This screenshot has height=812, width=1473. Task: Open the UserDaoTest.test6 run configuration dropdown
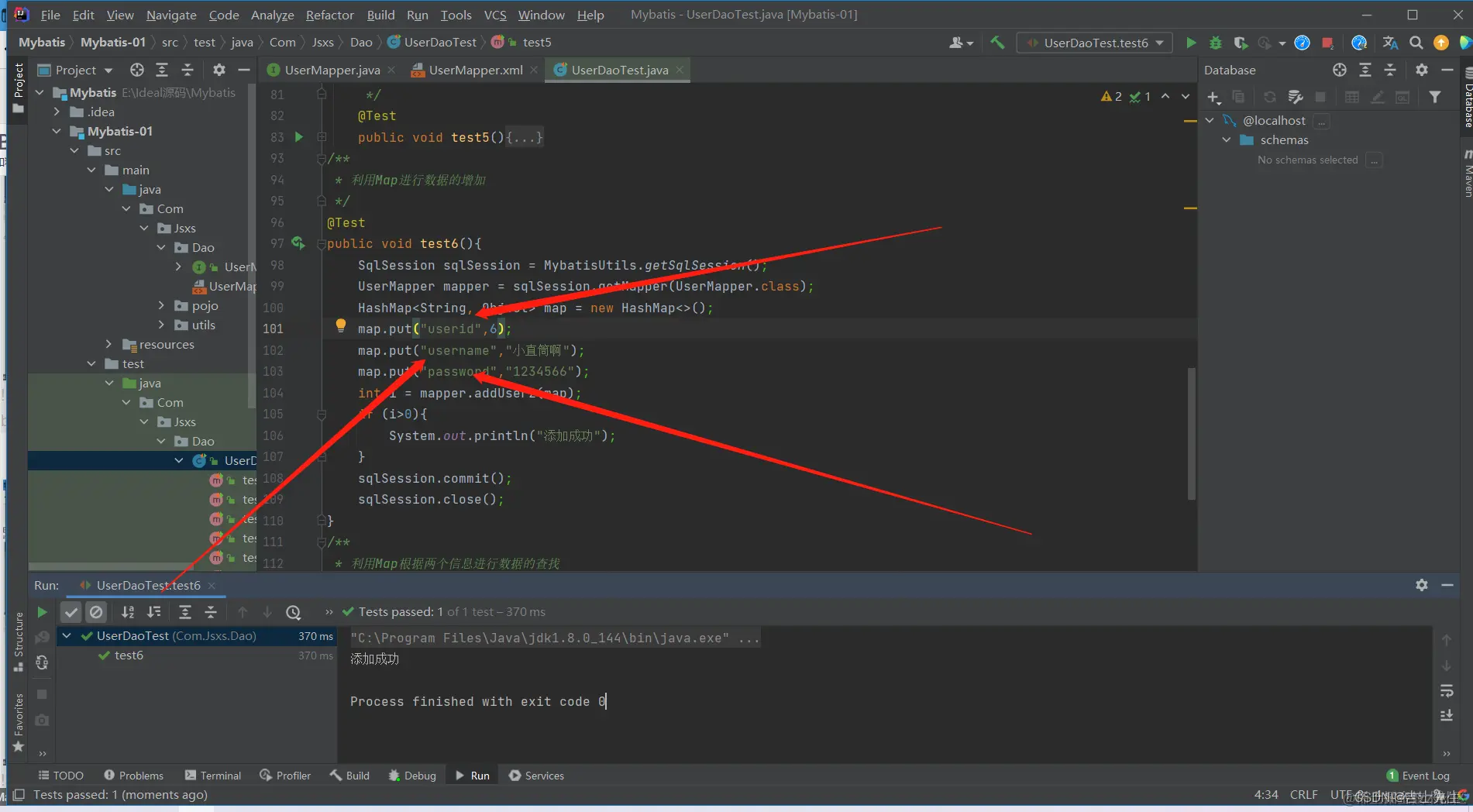[1095, 43]
